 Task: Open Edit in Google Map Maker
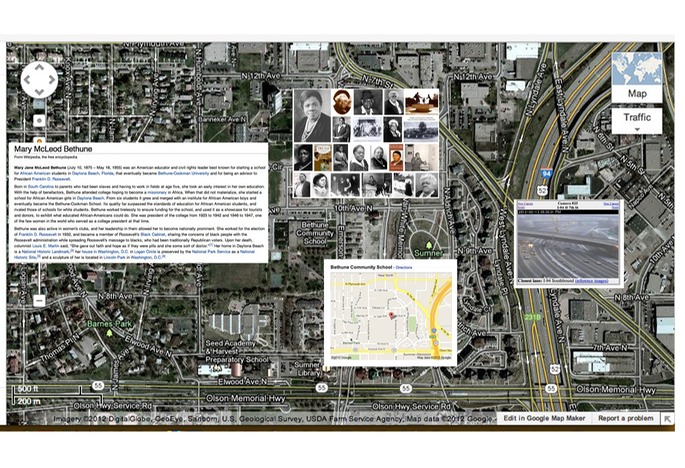pyautogui.click(x=544, y=418)
